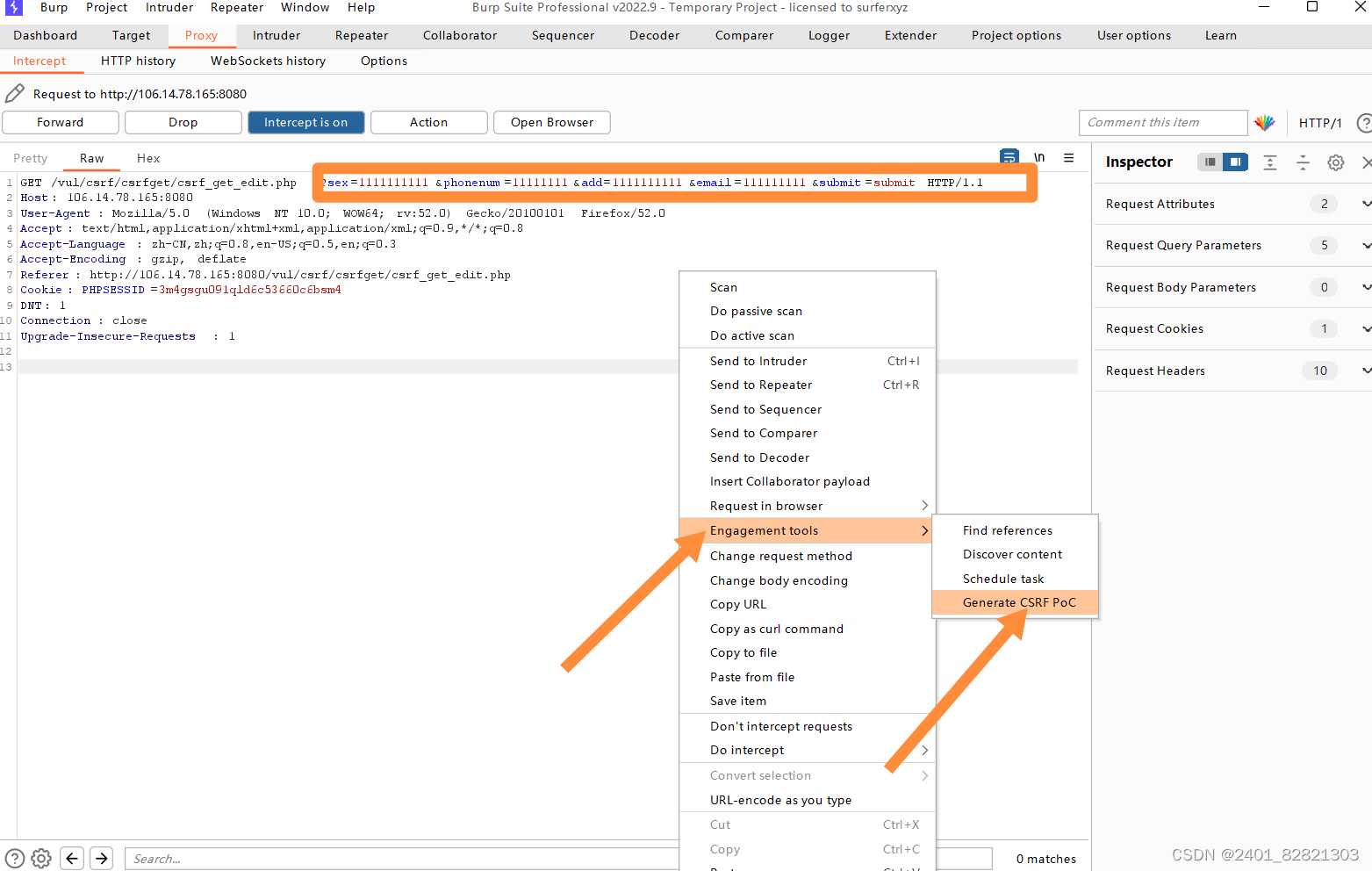Open Inspector settings gear

[1336, 162]
